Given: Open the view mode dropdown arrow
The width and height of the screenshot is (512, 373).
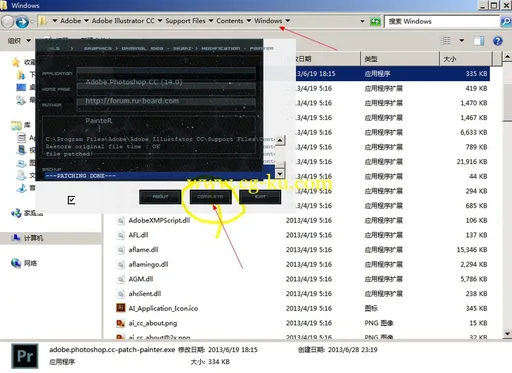Looking at the screenshot, I should pyautogui.click(x=462, y=41).
